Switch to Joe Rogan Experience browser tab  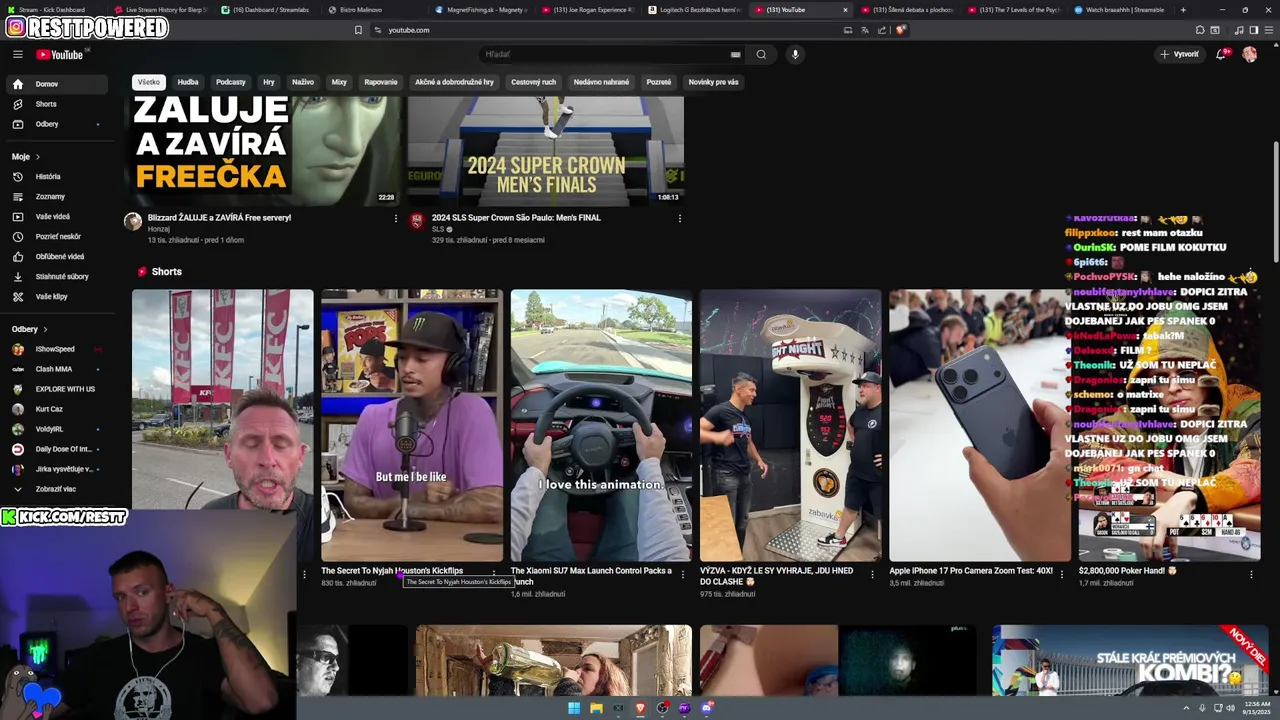pos(588,9)
